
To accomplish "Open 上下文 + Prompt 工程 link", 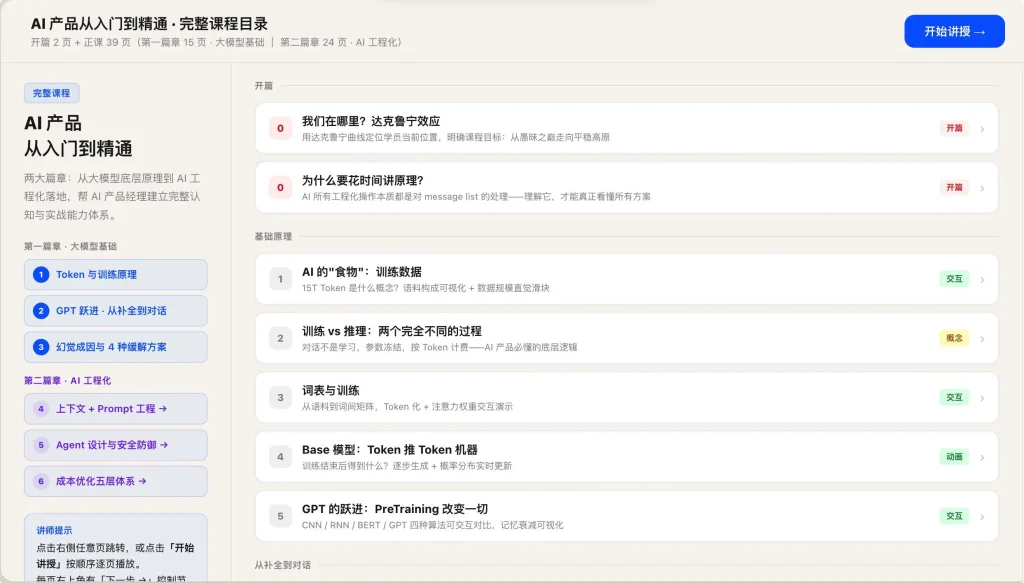I will 115,409.
